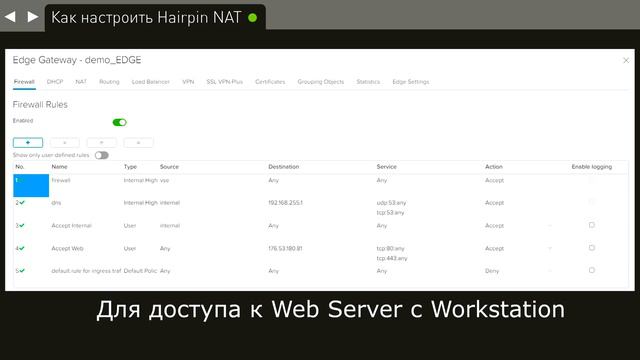Switch to the Statistics tab
The image size is (640, 360).
click(x=368, y=82)
